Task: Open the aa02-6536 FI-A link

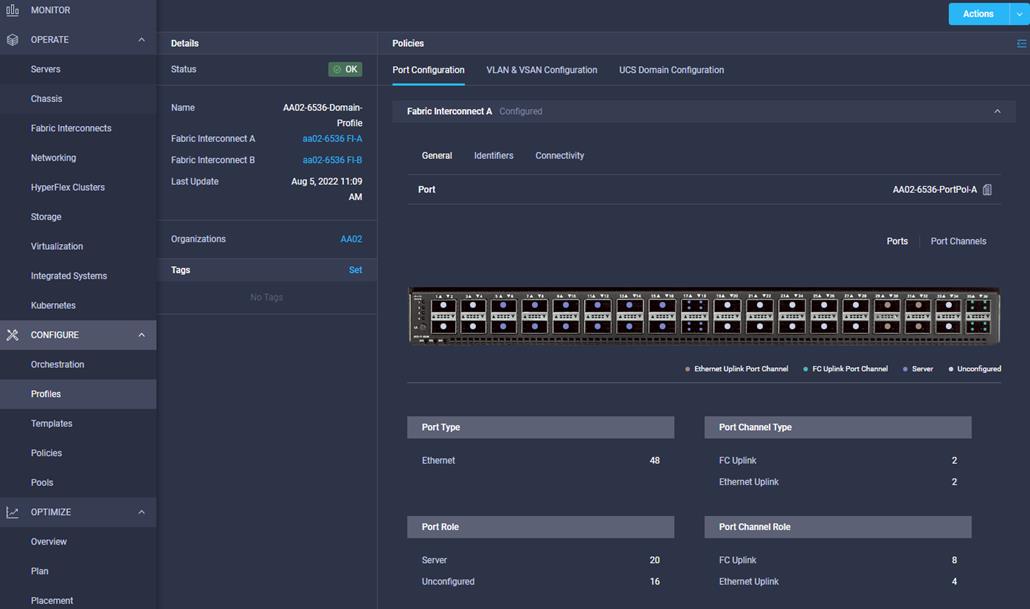Action: point(332,139)
